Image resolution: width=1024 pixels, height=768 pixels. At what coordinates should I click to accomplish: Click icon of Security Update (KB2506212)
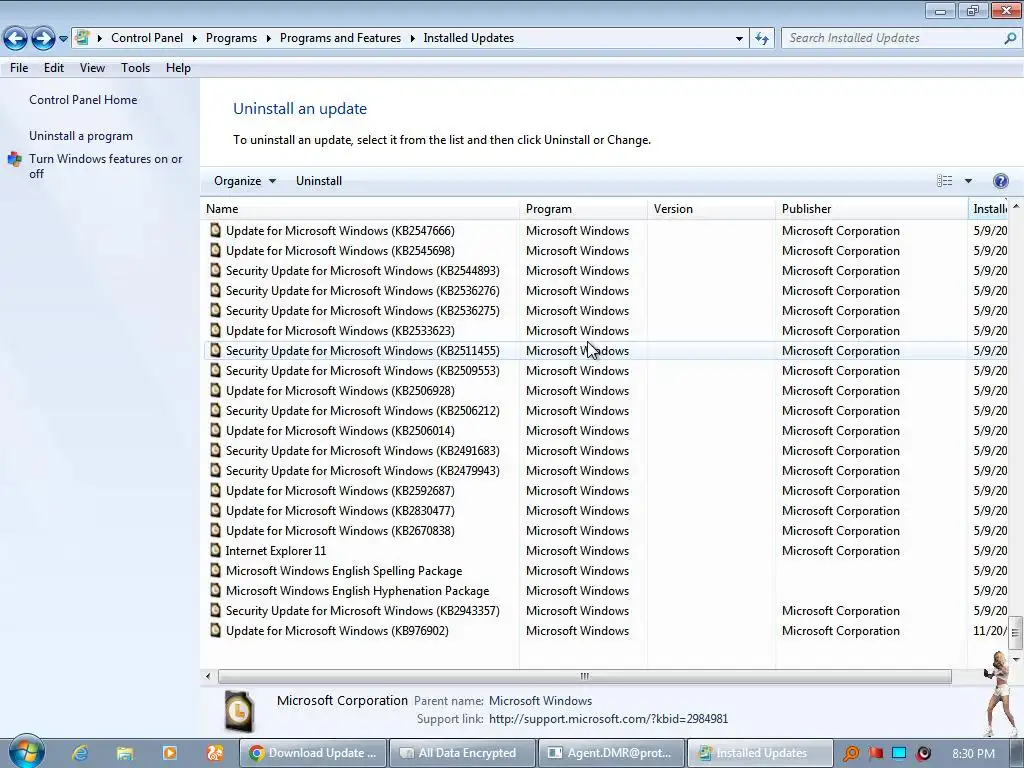[216, 411]
